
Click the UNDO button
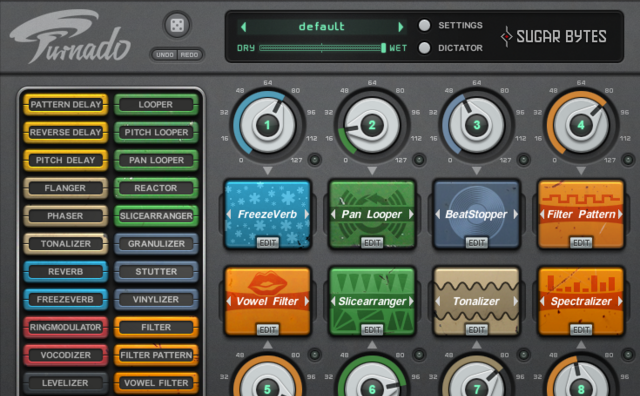(165, 55)
